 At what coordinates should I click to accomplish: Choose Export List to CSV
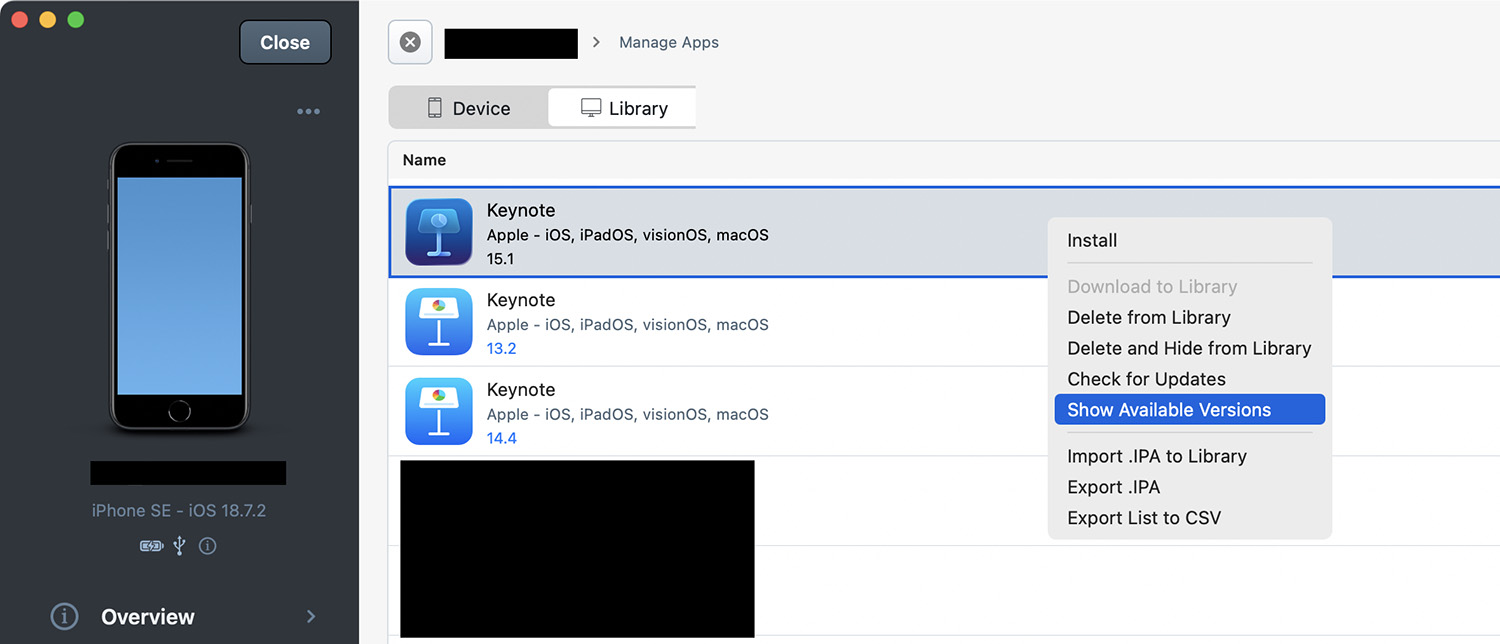1144,518
